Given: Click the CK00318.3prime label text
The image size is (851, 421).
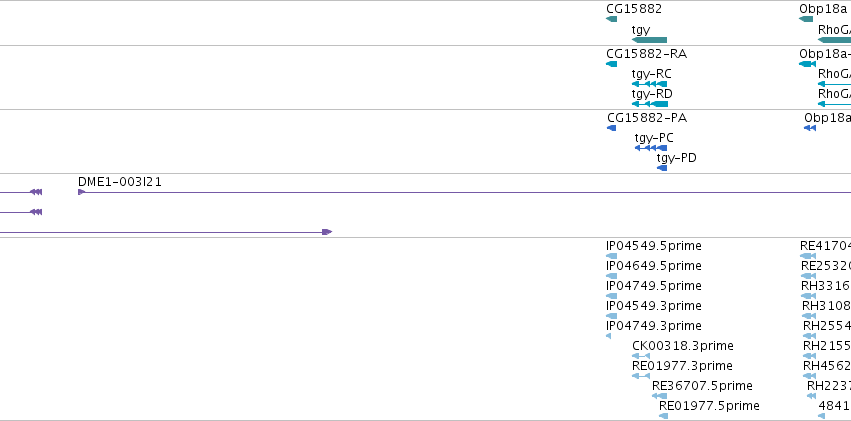Looking at the screenshot, I should pyautogui.click(x=683, y=346).
